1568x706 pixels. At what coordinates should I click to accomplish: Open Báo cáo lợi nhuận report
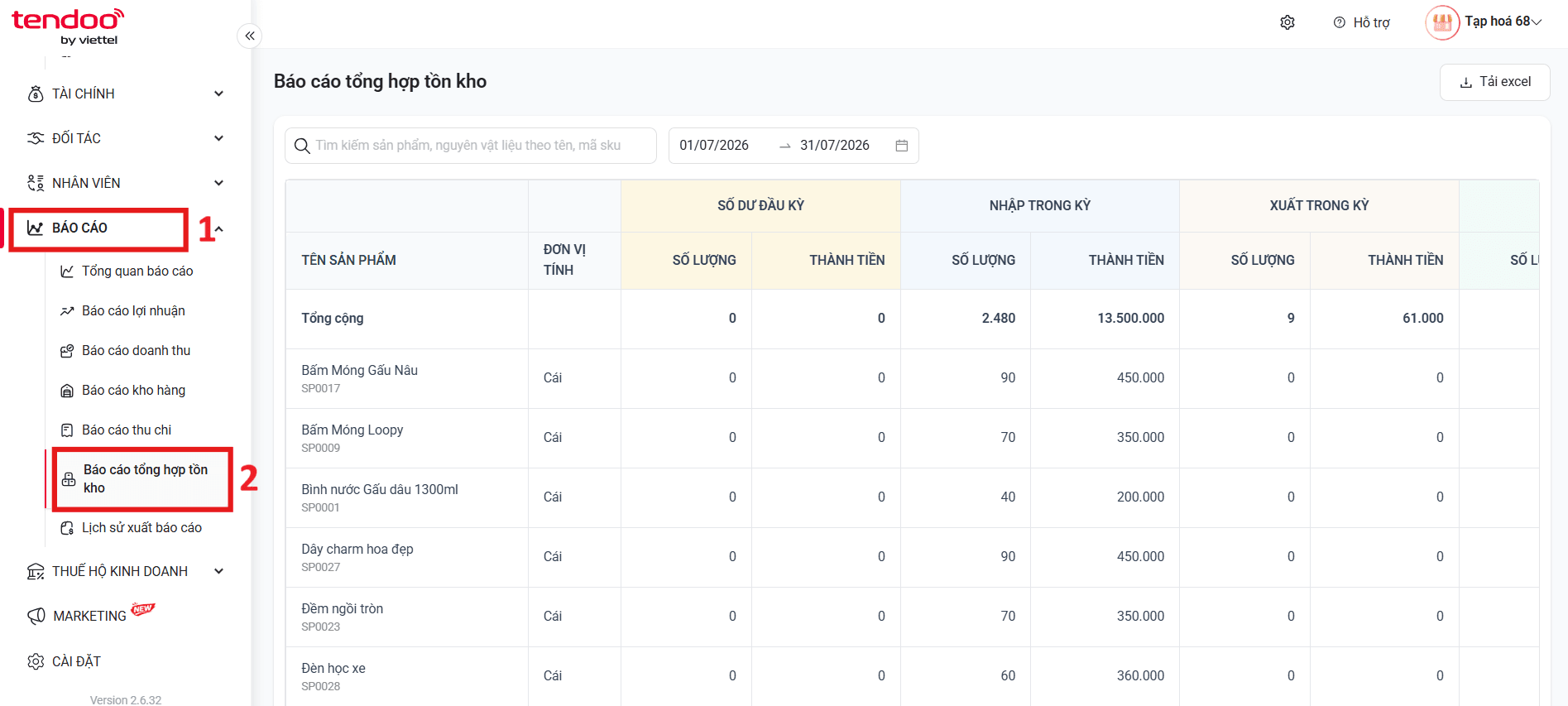click(133, 310)
